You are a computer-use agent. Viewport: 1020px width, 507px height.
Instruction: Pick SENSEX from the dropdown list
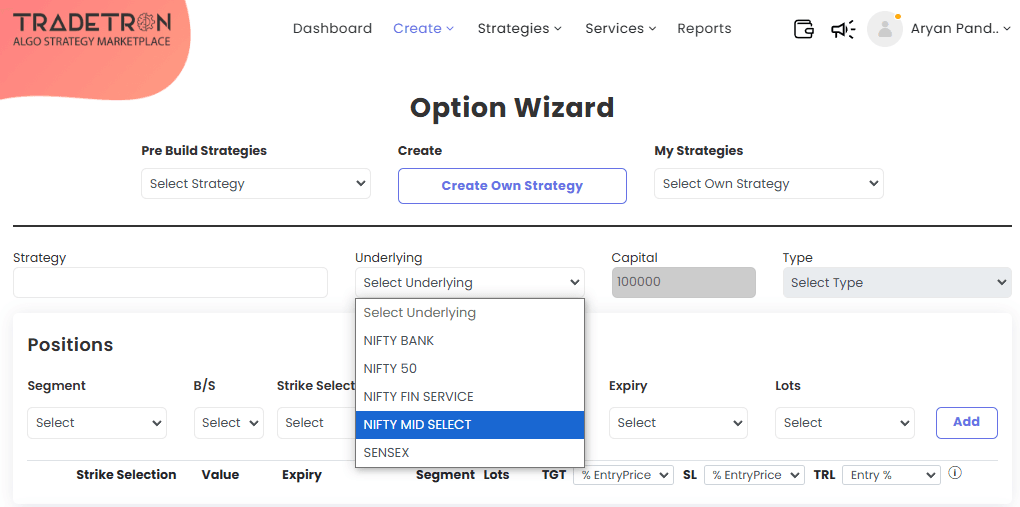469,453
